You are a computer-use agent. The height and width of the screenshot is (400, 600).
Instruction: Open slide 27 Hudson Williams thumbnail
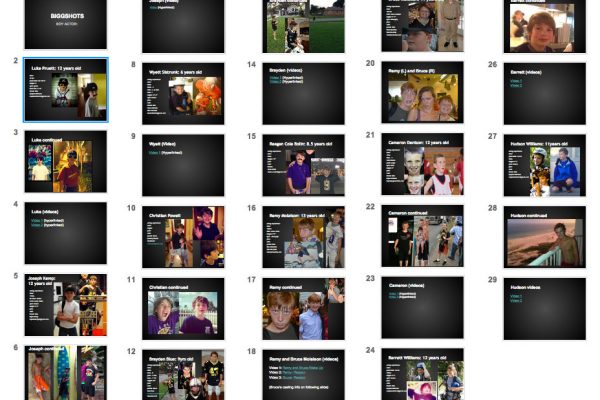pyautogui.click(x=544, y=163)
